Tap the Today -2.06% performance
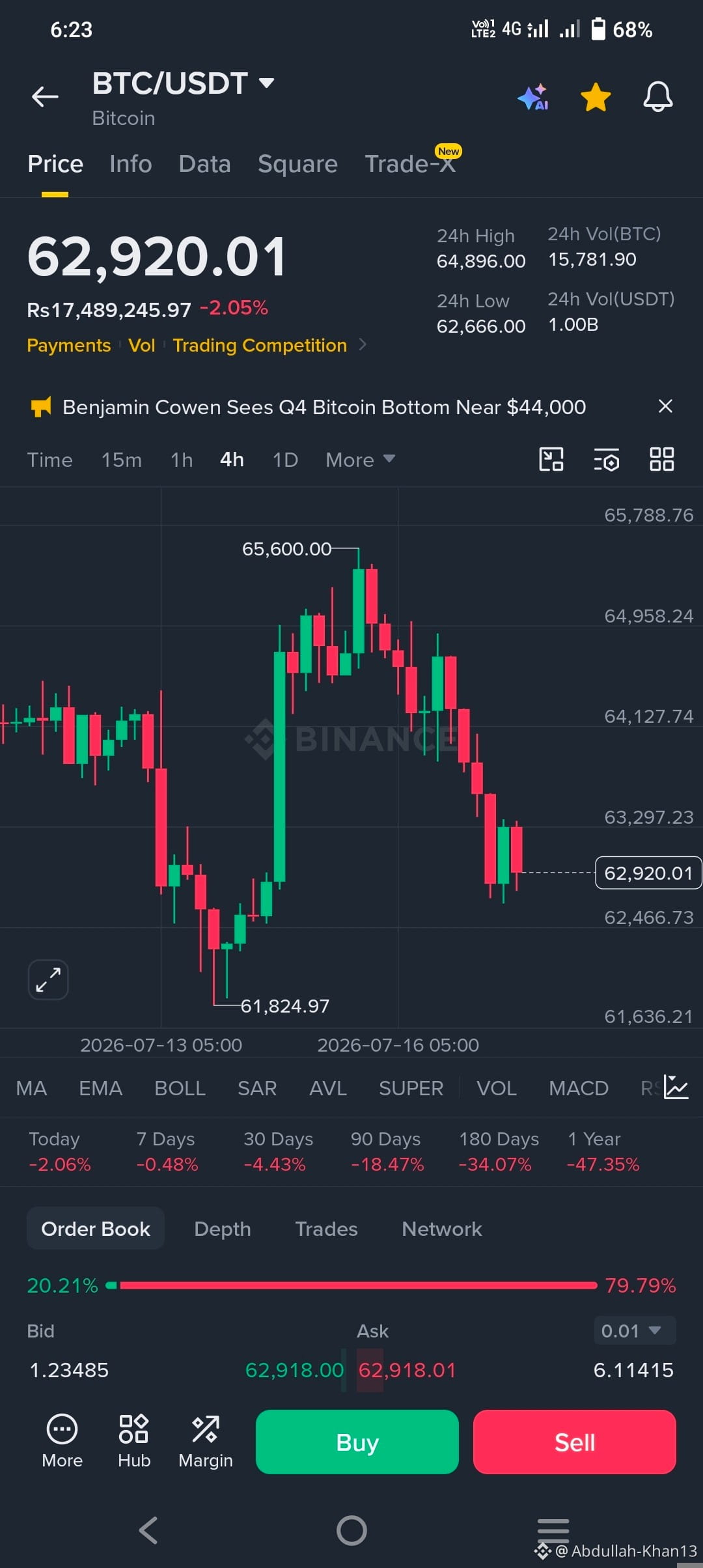 [60, 1151]
